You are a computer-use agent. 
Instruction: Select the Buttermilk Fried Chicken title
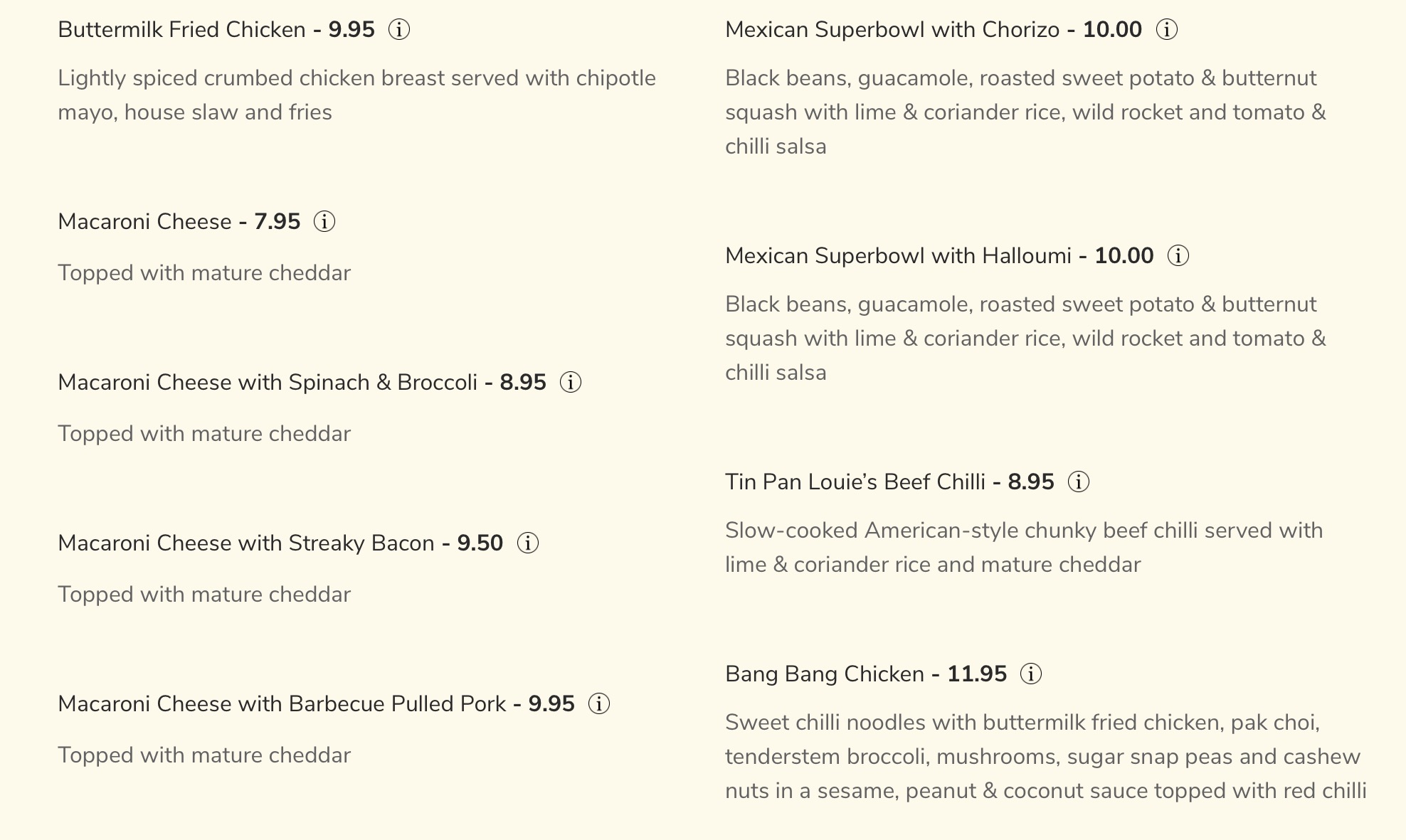(x=181, y=30)
